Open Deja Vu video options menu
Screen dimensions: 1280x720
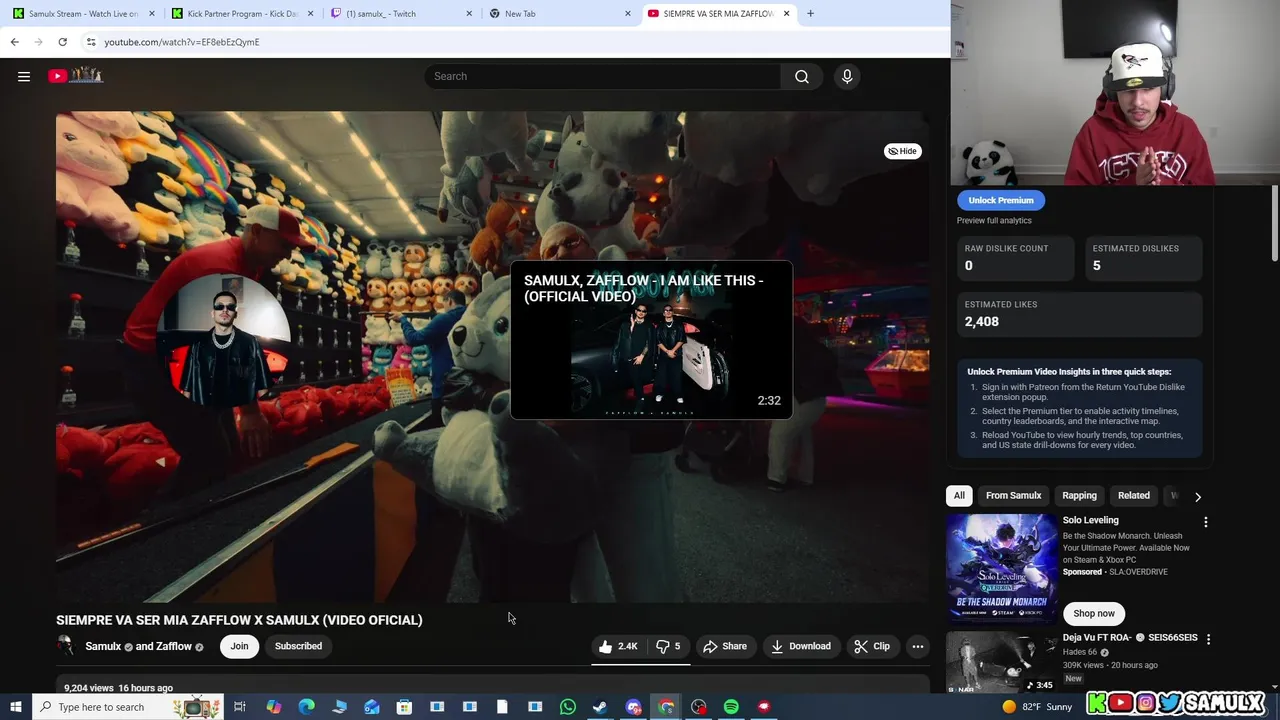point(1208,639)
